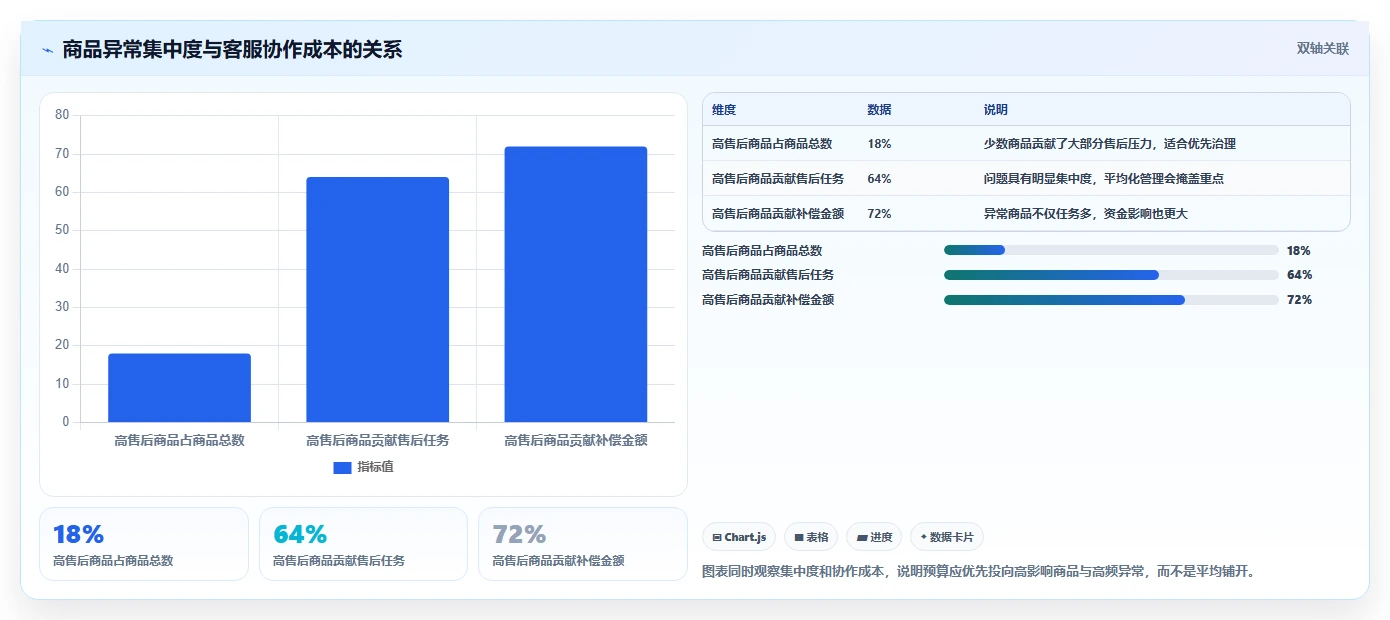Click x-axis label 高售后商品占商品总数
The height and width of the screenshot is (620, 1390).
tap(180, 440)
